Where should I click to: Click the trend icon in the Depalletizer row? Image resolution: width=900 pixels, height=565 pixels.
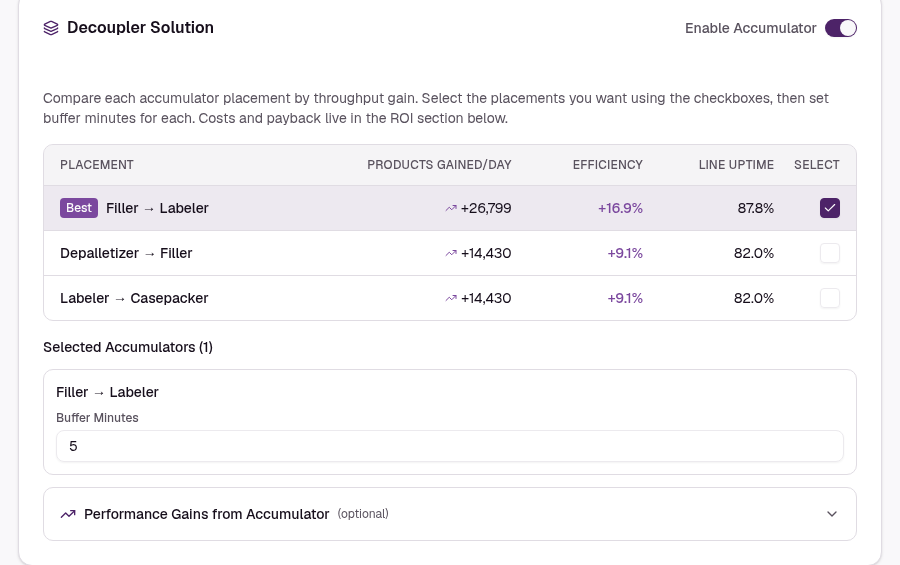tap(451, 253)
